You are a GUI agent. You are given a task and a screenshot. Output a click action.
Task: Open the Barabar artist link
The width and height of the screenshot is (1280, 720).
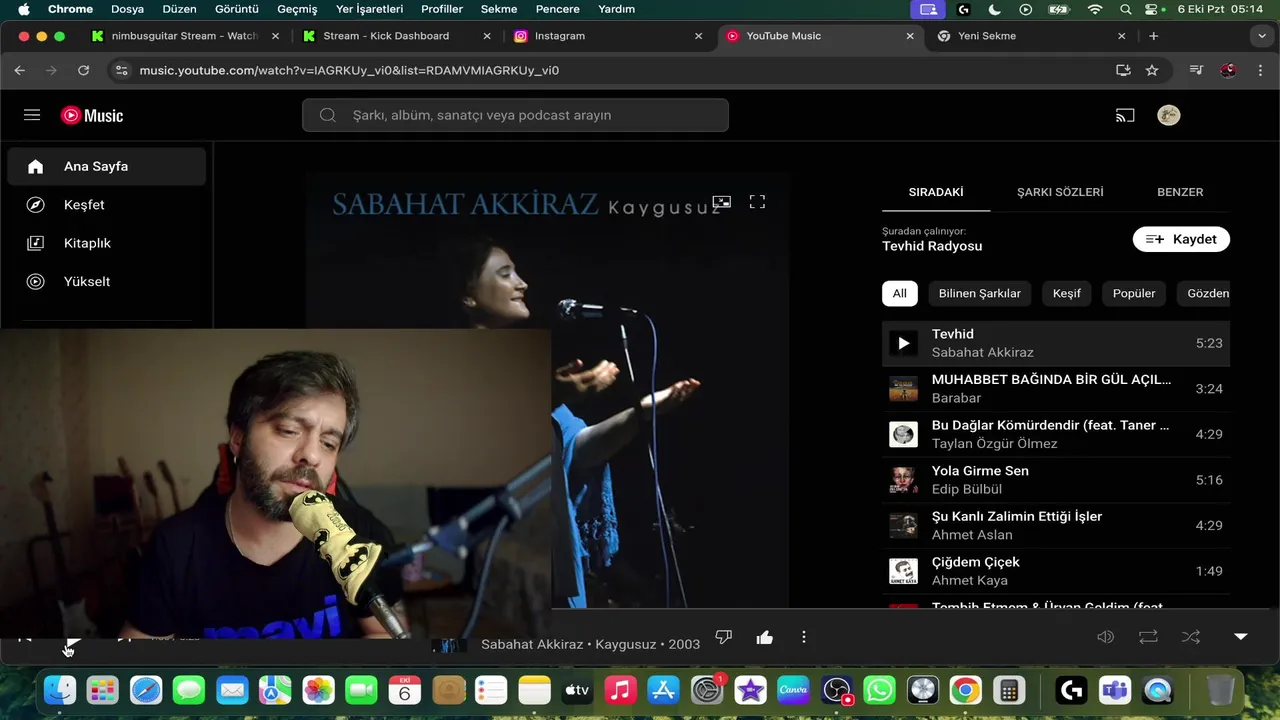click(x=959, y=398)
